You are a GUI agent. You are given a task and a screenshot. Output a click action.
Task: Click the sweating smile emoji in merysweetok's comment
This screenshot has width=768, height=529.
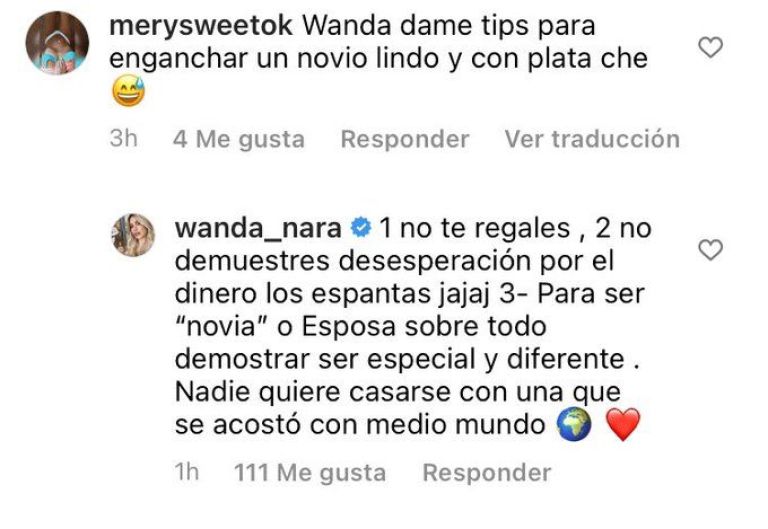coord(128,91)
